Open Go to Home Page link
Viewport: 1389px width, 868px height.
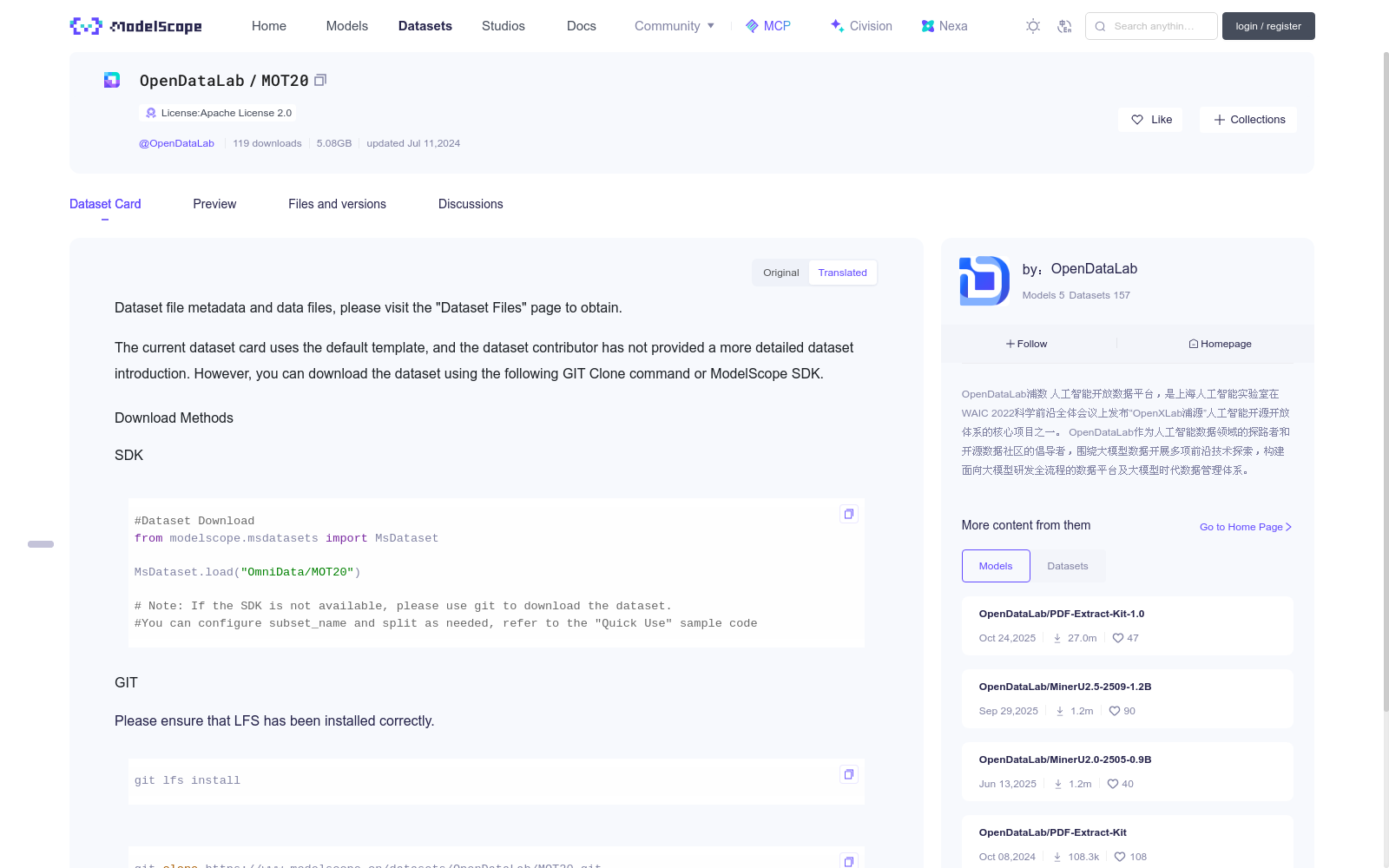(1246, 527)
